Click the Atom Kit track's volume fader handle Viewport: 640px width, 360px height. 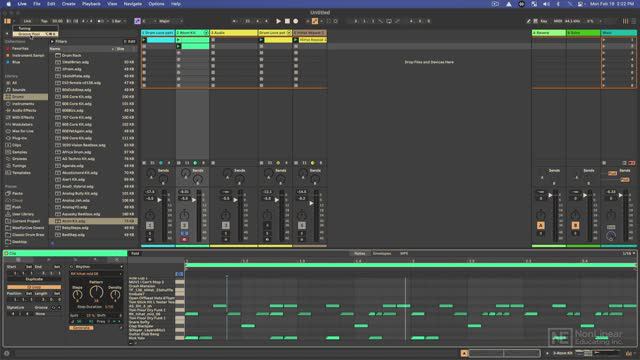(193, 200)
